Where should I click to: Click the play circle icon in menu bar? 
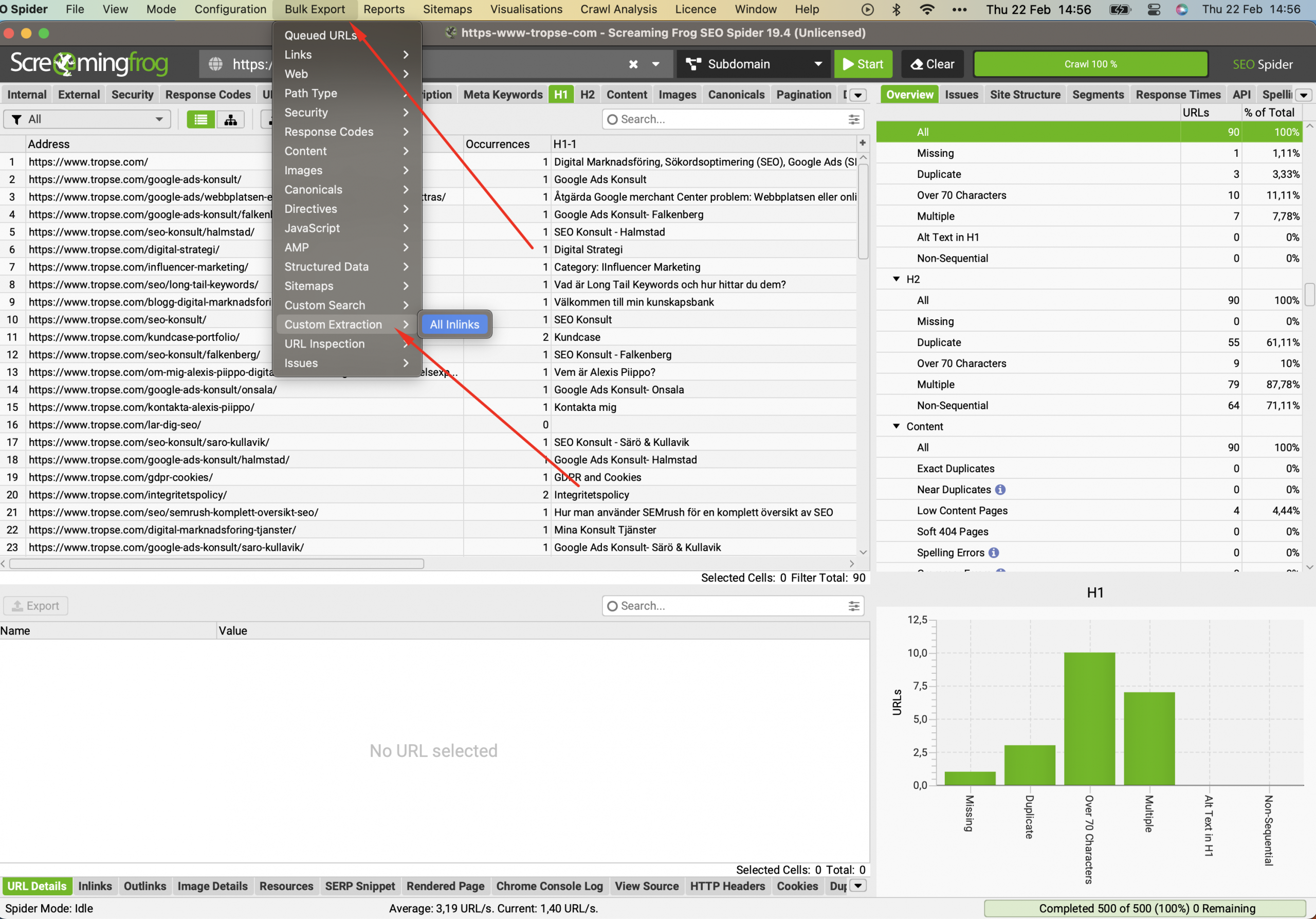(868, 9)
